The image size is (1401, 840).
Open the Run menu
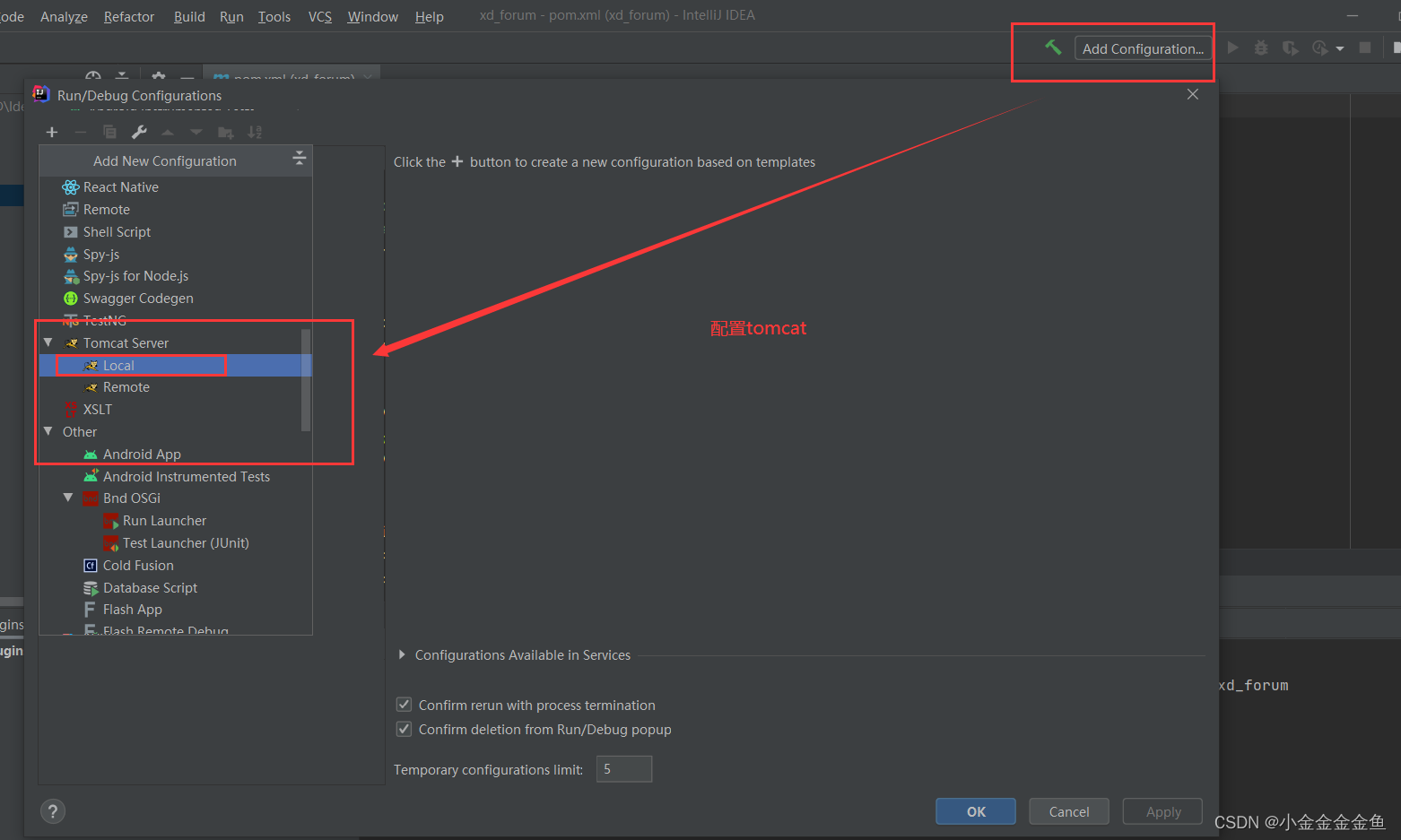(x=231, y=17)
